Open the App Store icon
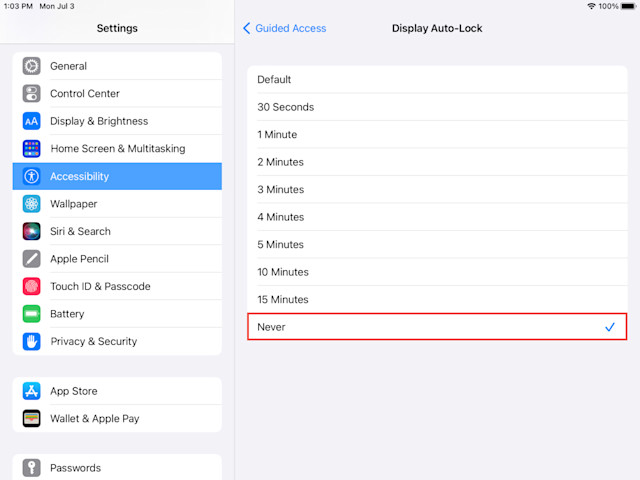The width and height of the screenshot is (640, 480). click(x=31, y=391)
